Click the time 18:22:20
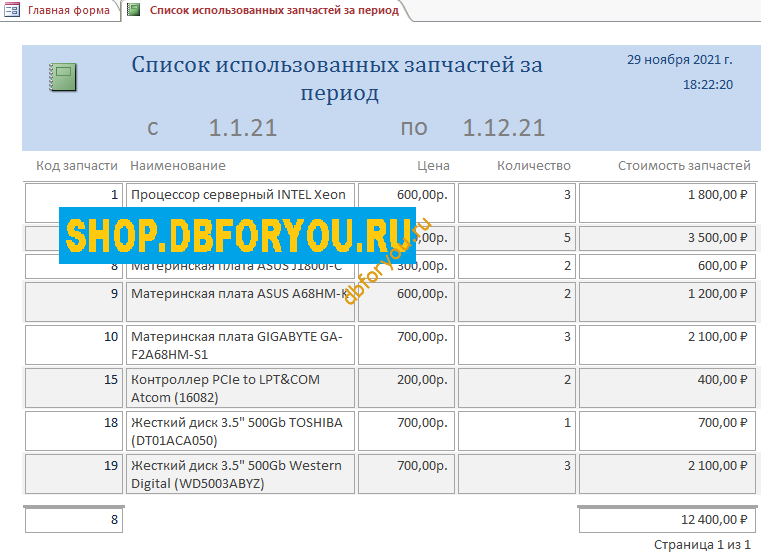Image resolution: width=761 pixels, height=554 pixels. coord(708,84)
